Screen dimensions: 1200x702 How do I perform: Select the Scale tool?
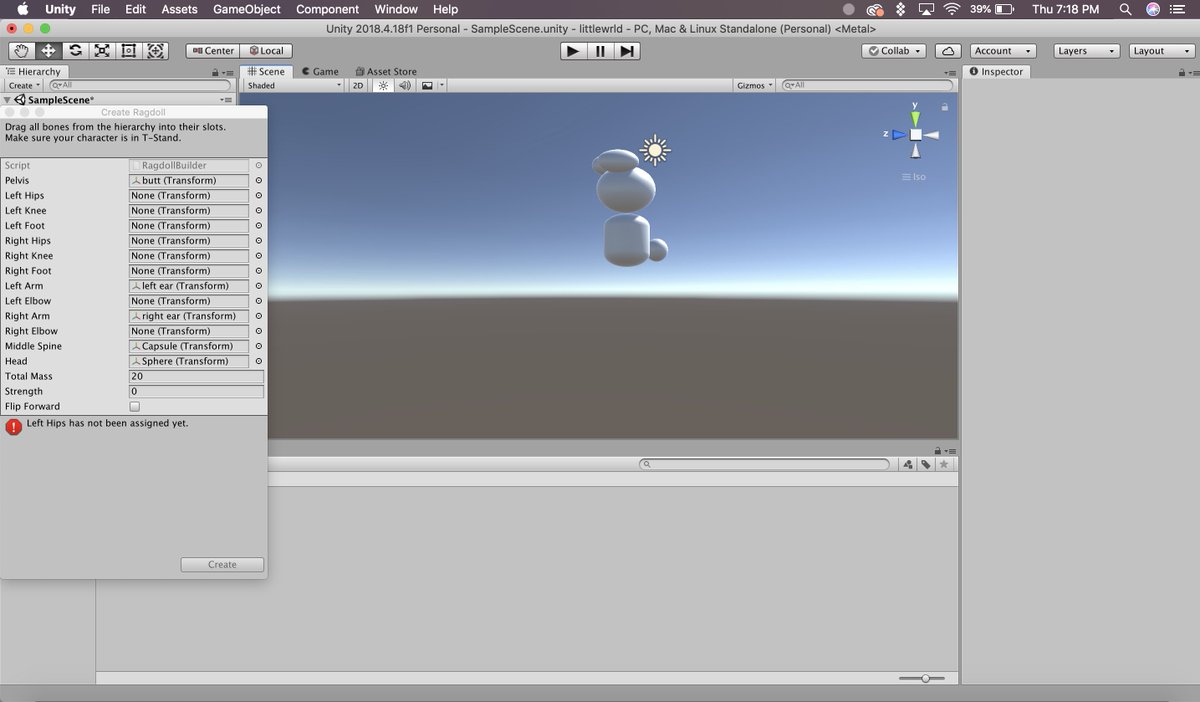(x=102, y=50)
